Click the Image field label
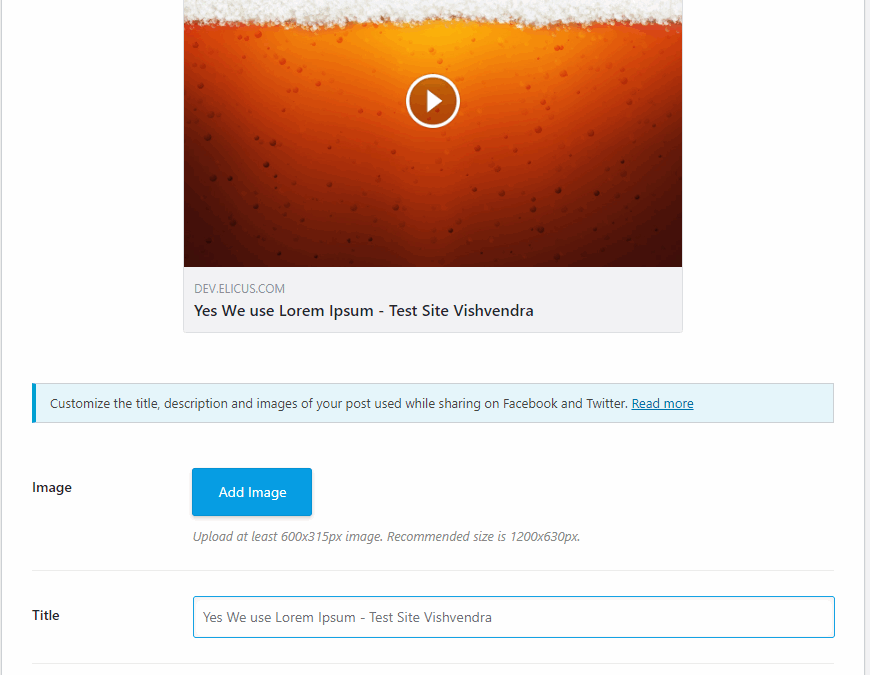 tap(52, 488)
